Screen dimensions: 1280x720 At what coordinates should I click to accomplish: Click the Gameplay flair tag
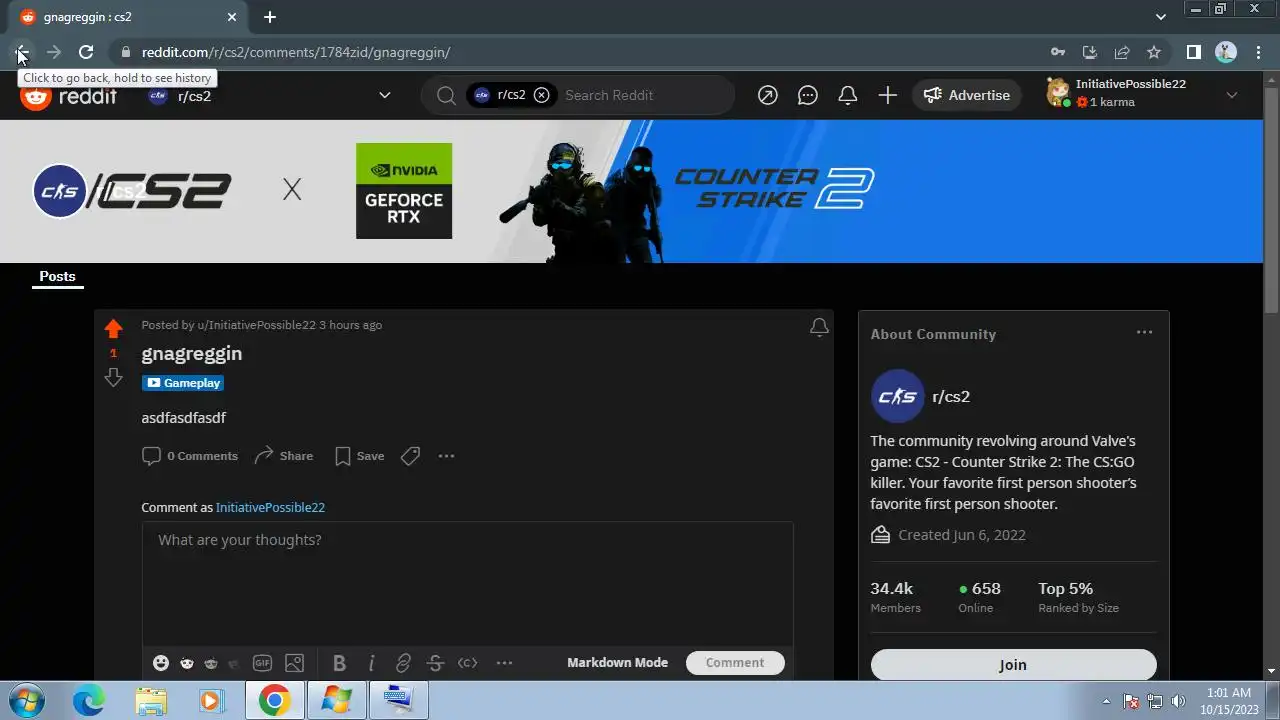(183, 383)
